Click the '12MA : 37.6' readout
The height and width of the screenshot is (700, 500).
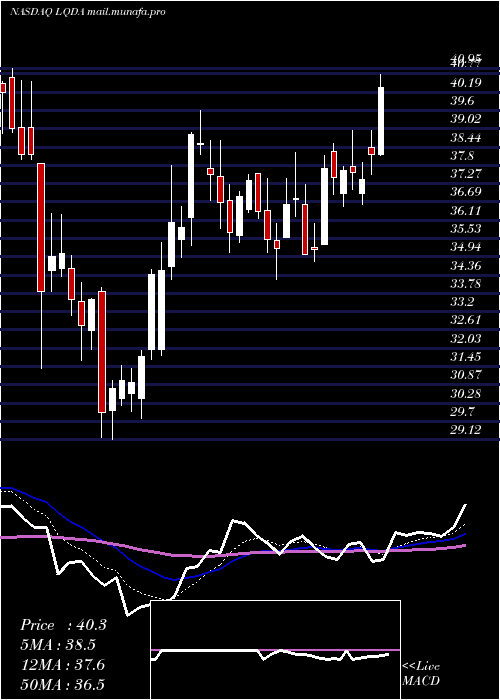point(62,665)
